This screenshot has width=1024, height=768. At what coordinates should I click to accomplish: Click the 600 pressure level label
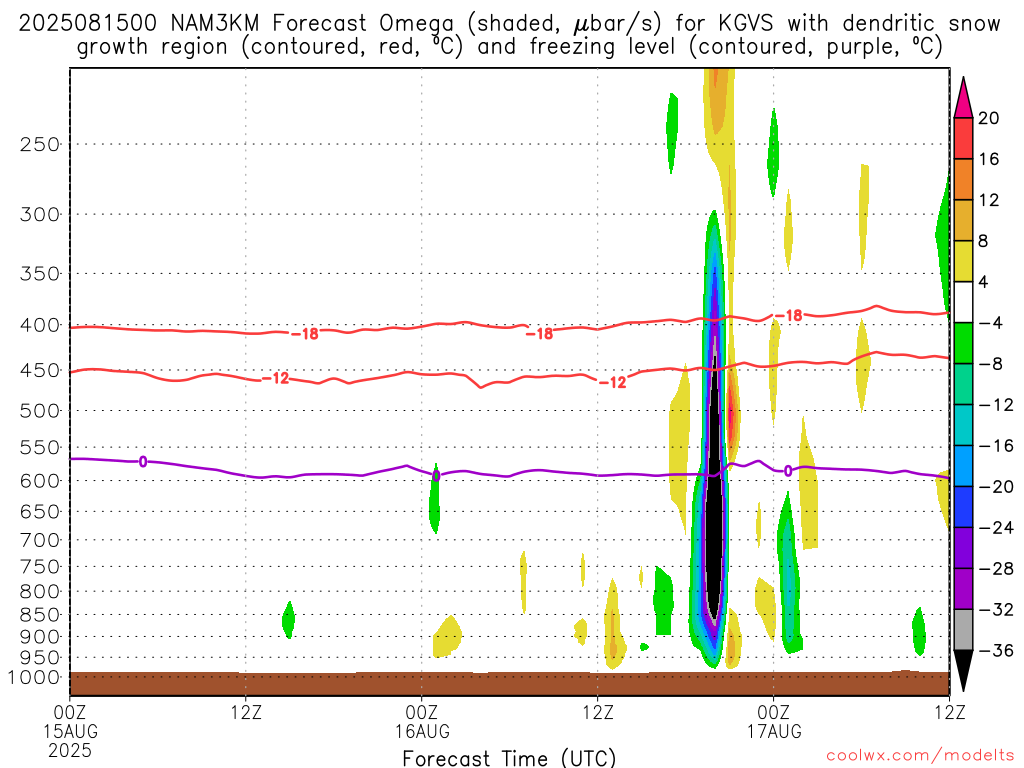click(40, 481)
